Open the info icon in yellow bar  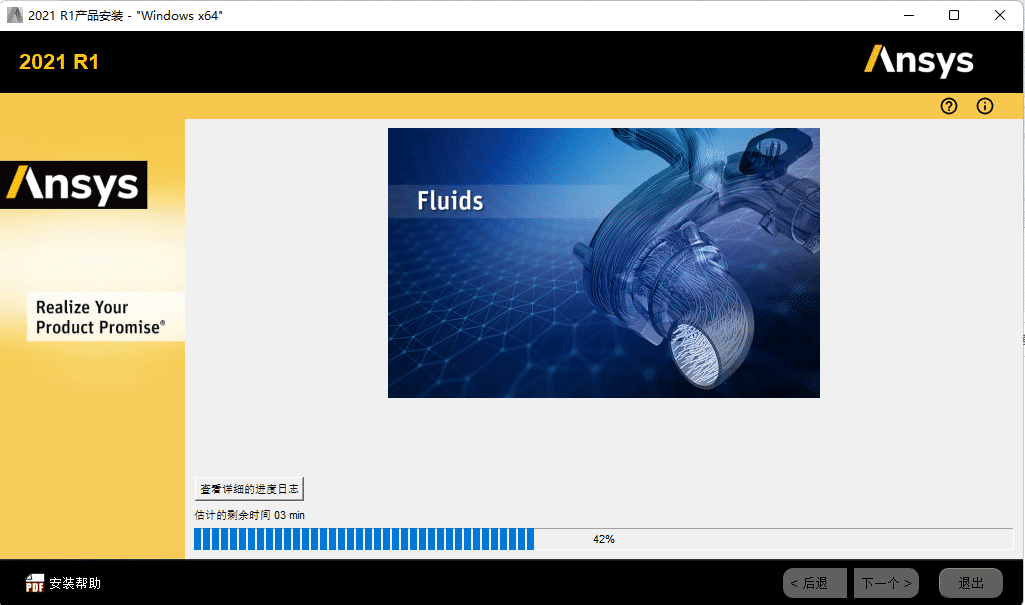click(x=985, y=106)
